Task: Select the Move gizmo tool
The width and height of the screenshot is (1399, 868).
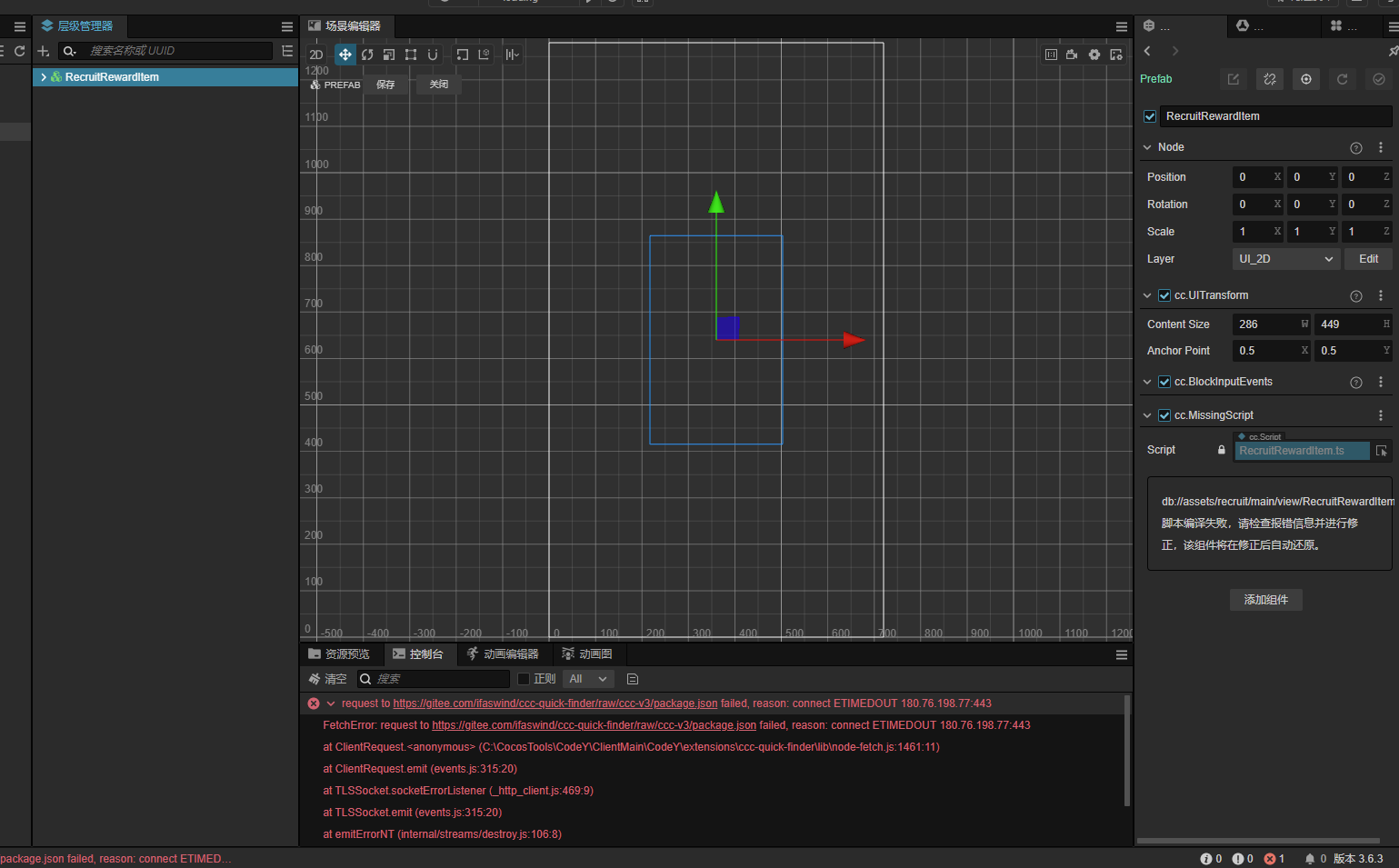Action: tap(345, 55)
